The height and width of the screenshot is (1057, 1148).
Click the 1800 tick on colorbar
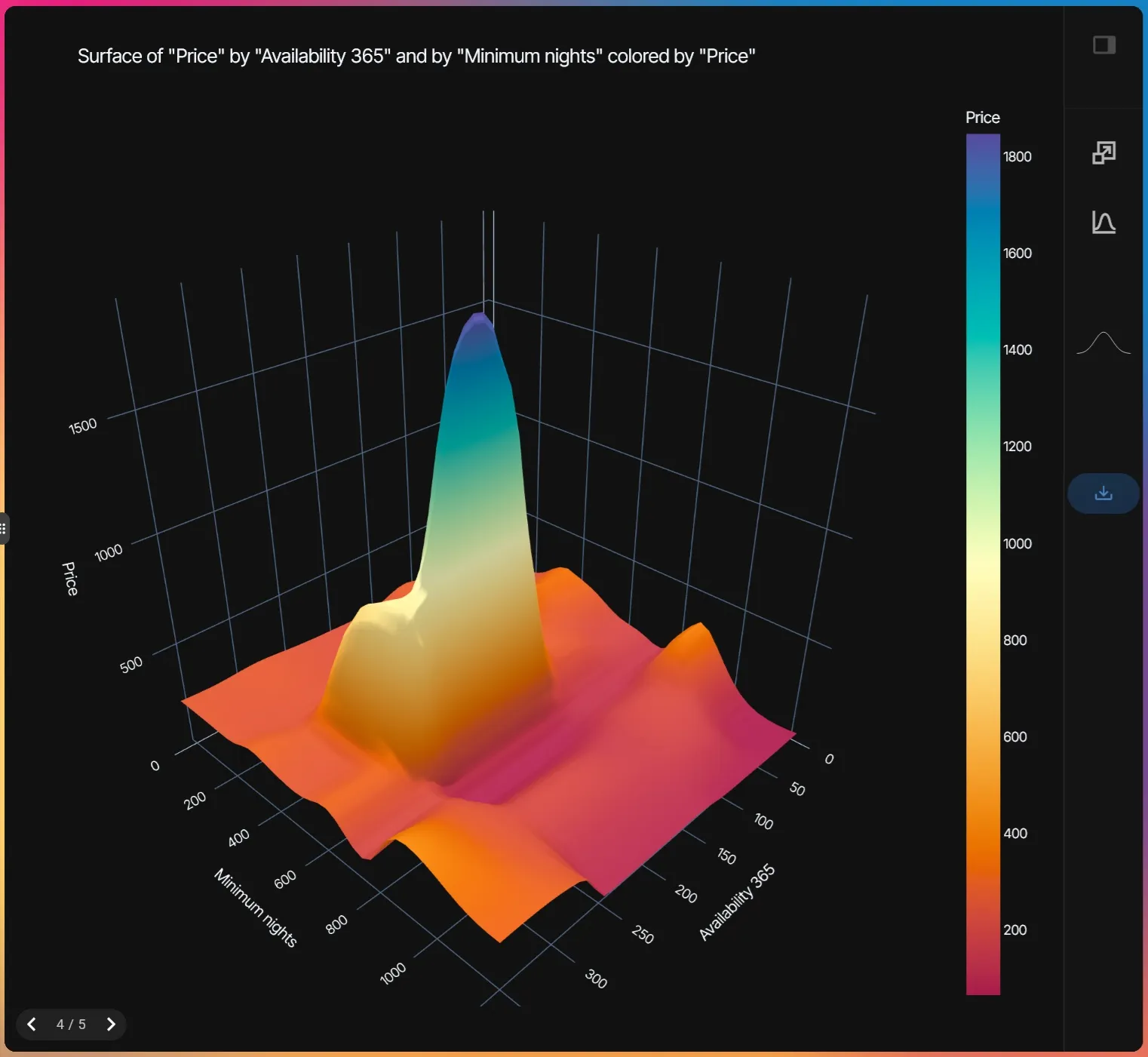[x=1017, y=157]
